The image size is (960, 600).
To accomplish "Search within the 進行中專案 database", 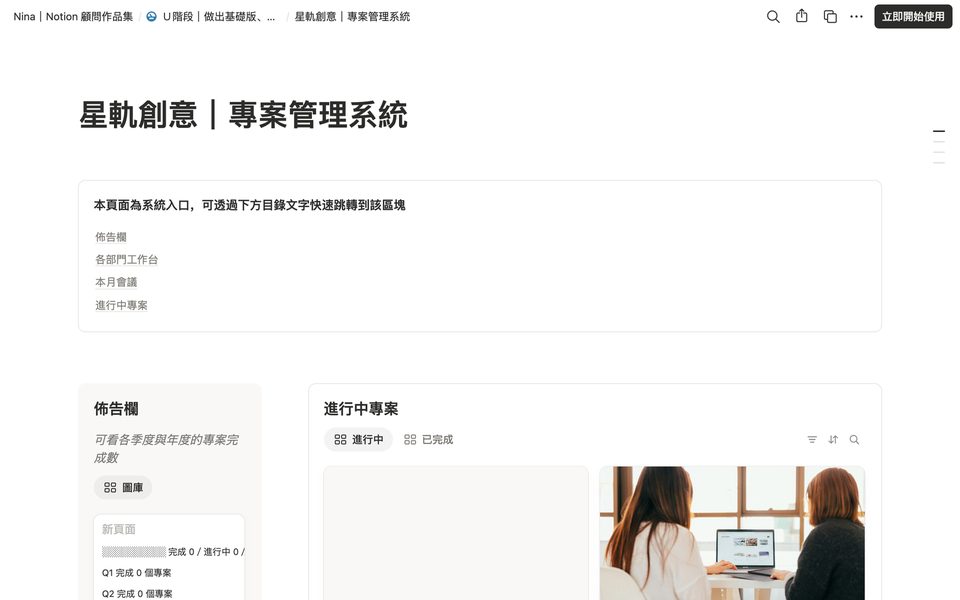I will [855, 440].
